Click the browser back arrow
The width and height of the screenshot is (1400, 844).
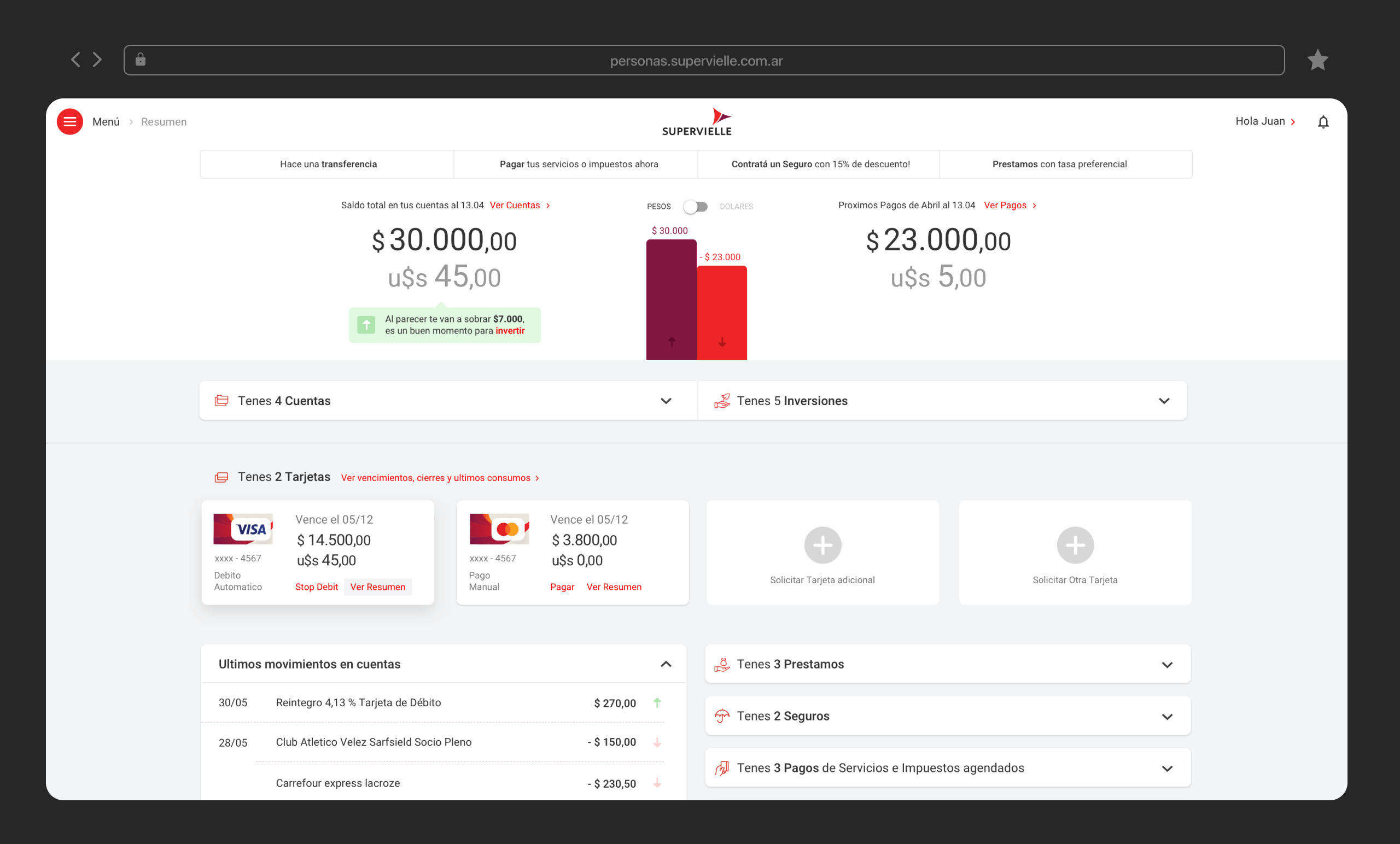(x=75, y=60)
